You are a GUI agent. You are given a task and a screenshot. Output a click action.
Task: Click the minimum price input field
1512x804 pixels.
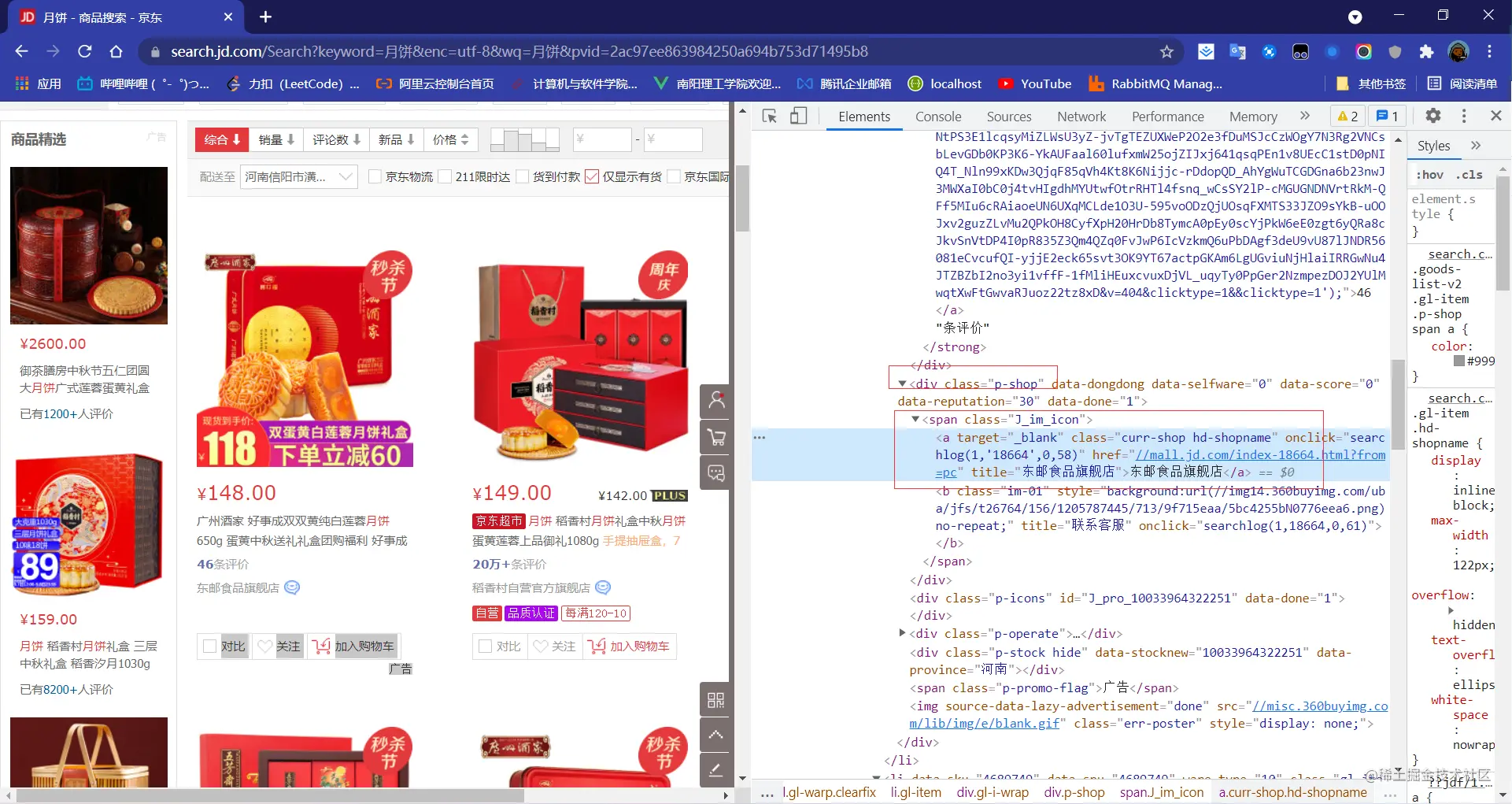[602, 139]
